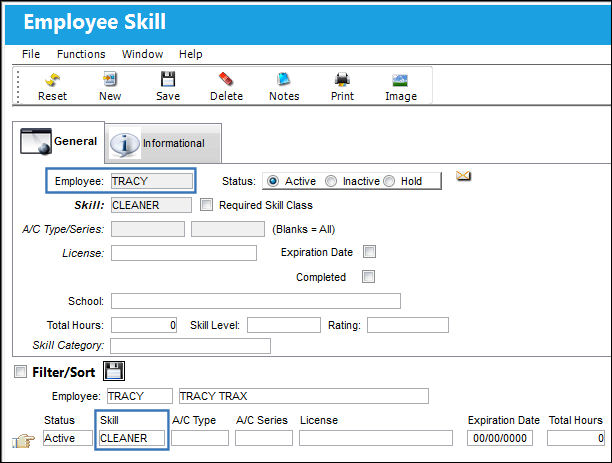The height and width of the screenshot is (463, 612).
Task: Click the Skill Category input field
Action: 190,346
